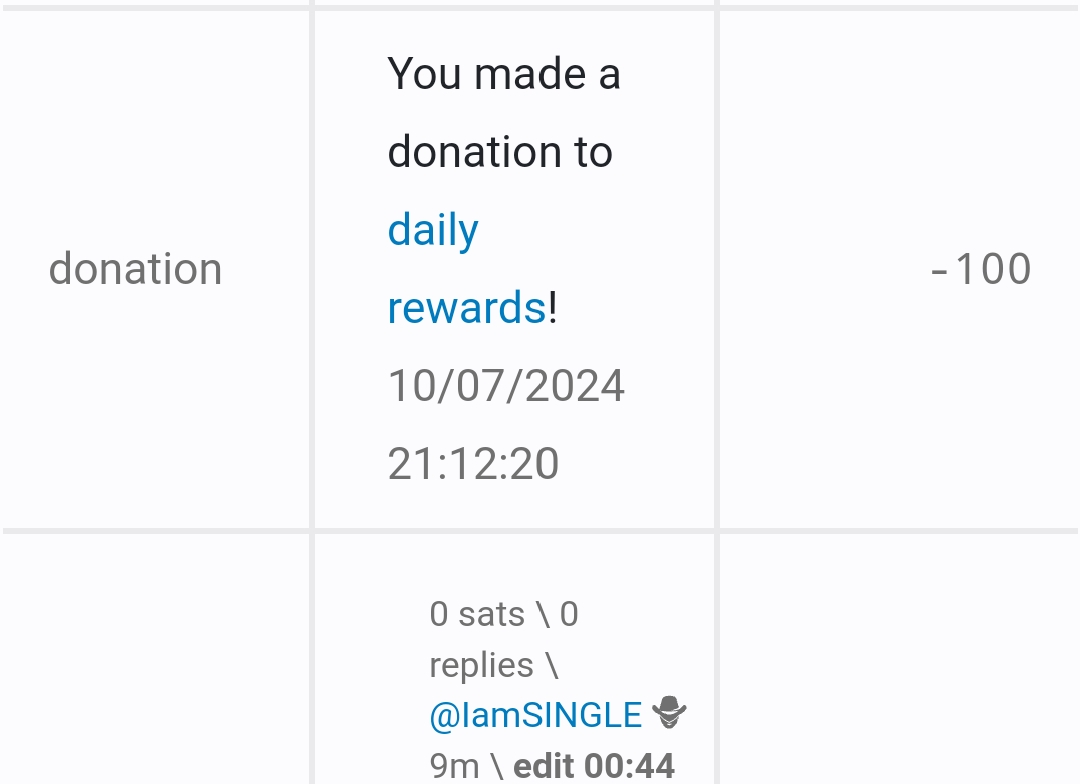The height and width of the screenshot is (784, 1080).
Task: Click the date 10/07/2024
Action: pyautogui.click(x=506, y=386)
